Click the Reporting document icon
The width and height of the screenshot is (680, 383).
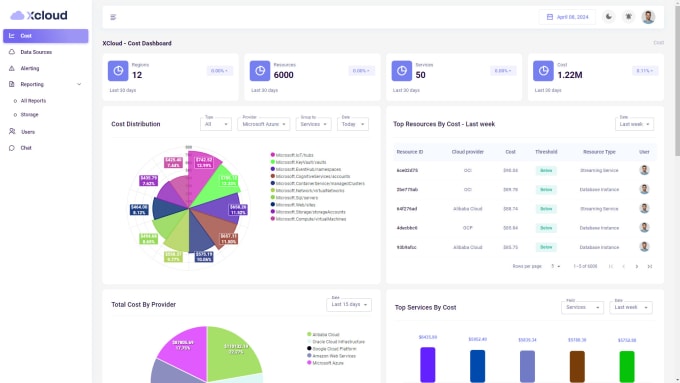[x=12, y=84]
